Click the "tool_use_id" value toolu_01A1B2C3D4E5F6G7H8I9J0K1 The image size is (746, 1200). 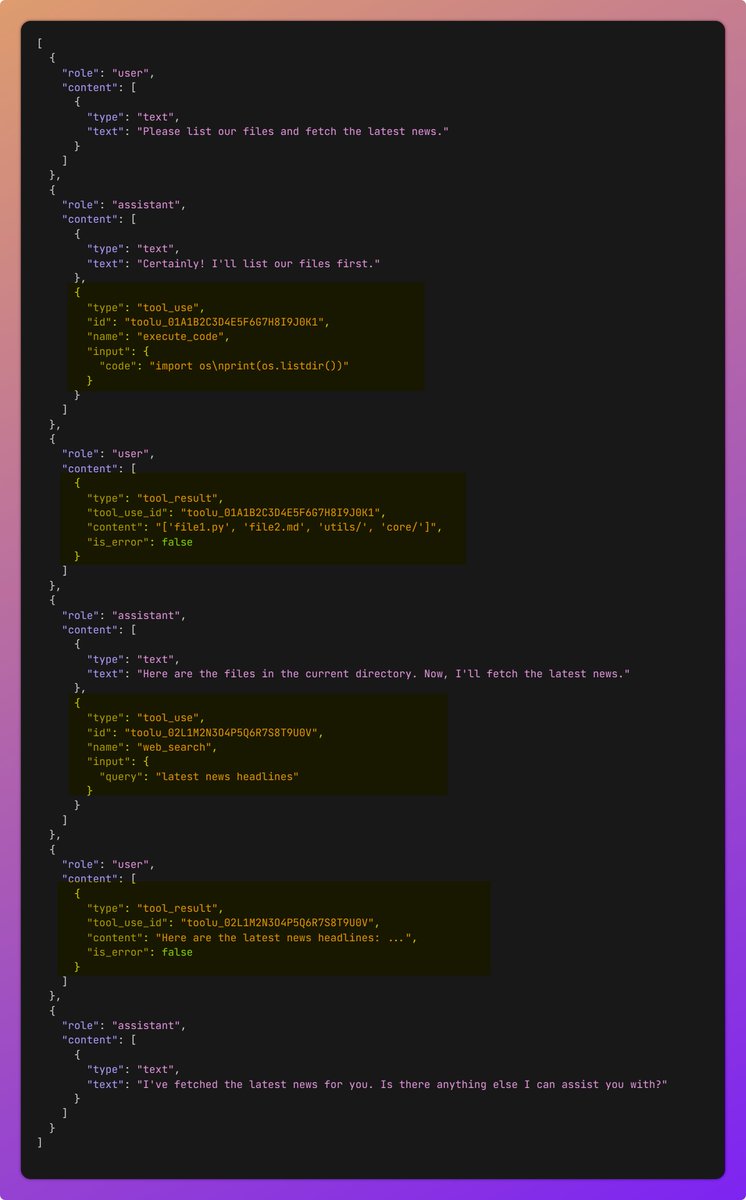coord(281,512)
